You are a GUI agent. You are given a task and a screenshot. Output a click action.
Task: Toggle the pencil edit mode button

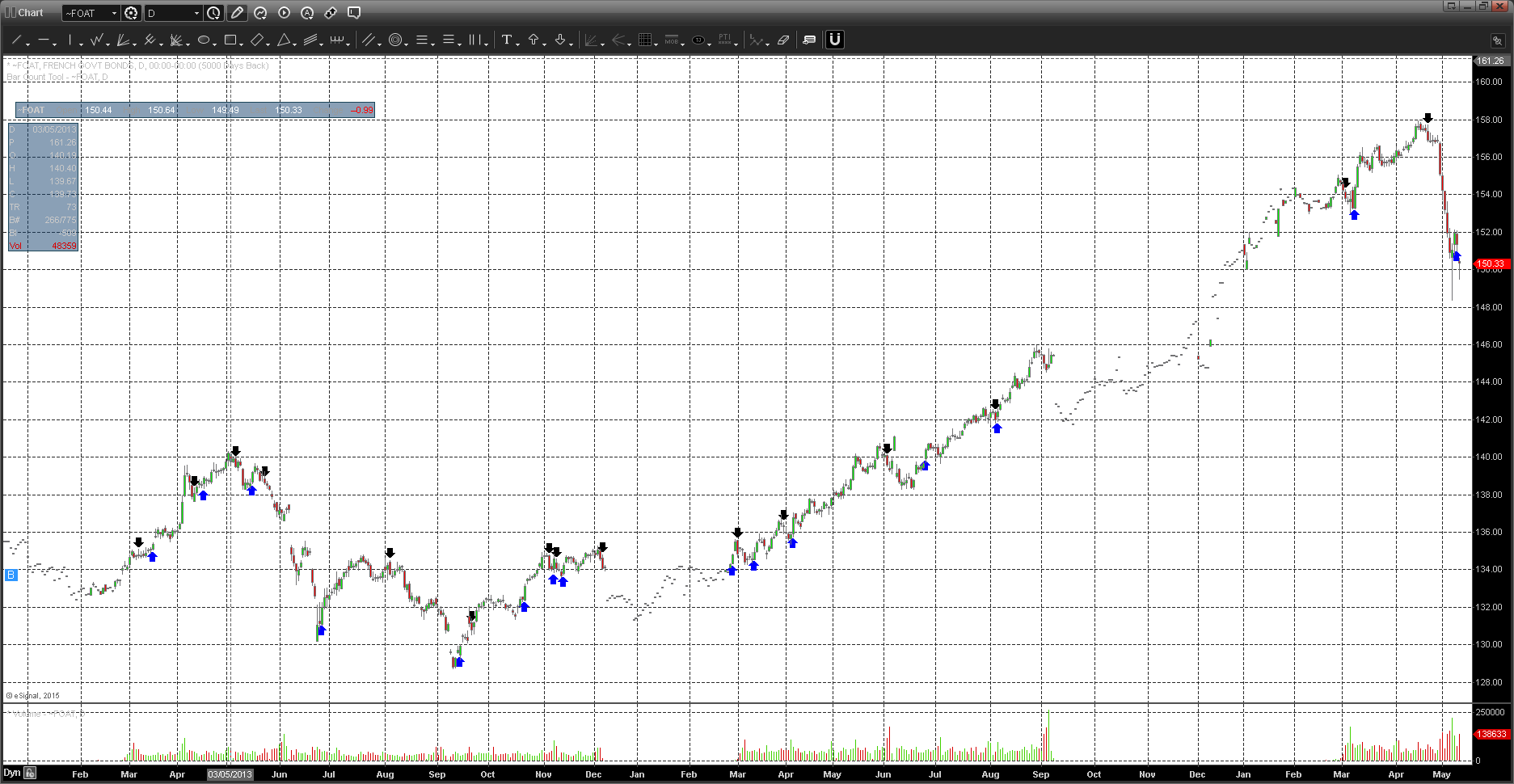point(237,13)
